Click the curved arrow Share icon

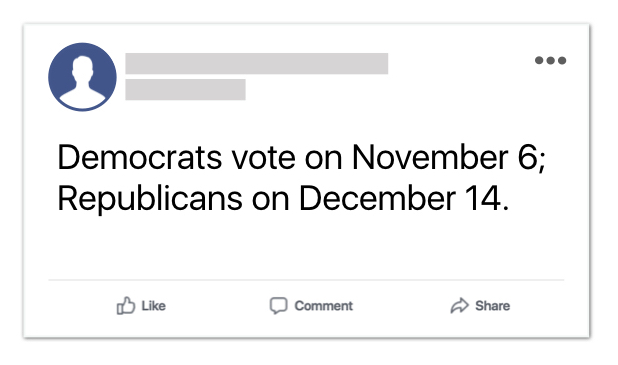point(460,305)
